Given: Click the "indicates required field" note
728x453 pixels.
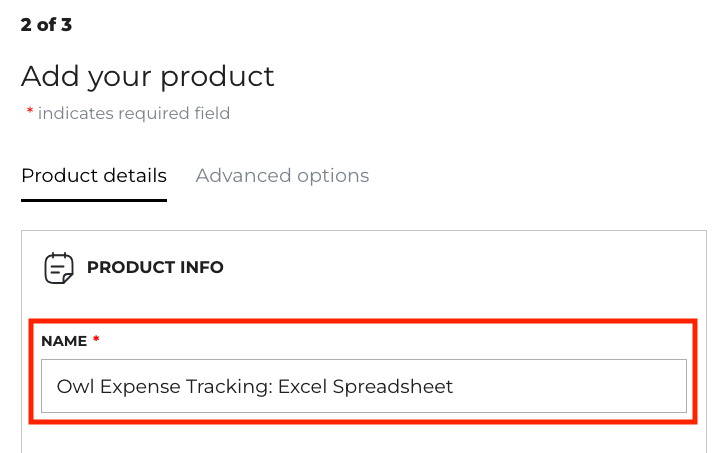Looking at the screenshot, I should coord(134,113).
